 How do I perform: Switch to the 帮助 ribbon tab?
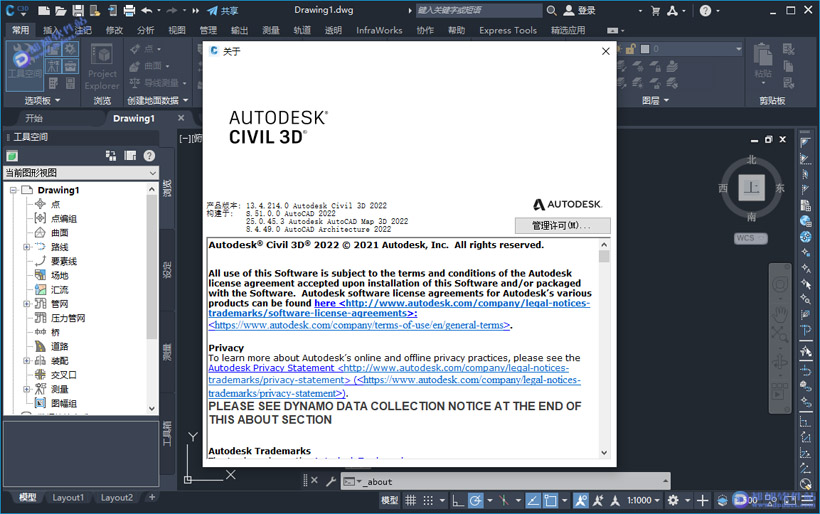pyautogui.click(x=456, y=30)
